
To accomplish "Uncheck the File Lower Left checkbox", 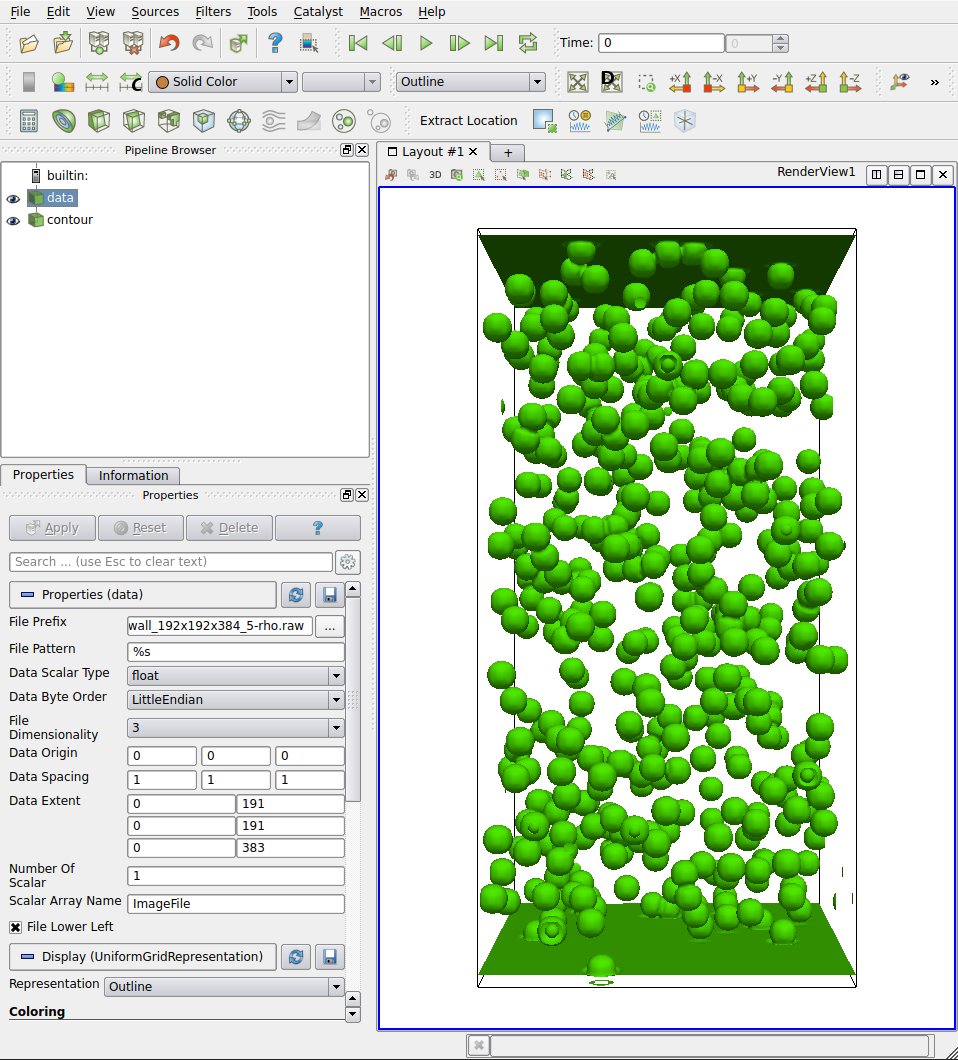I will coord(16,927).
